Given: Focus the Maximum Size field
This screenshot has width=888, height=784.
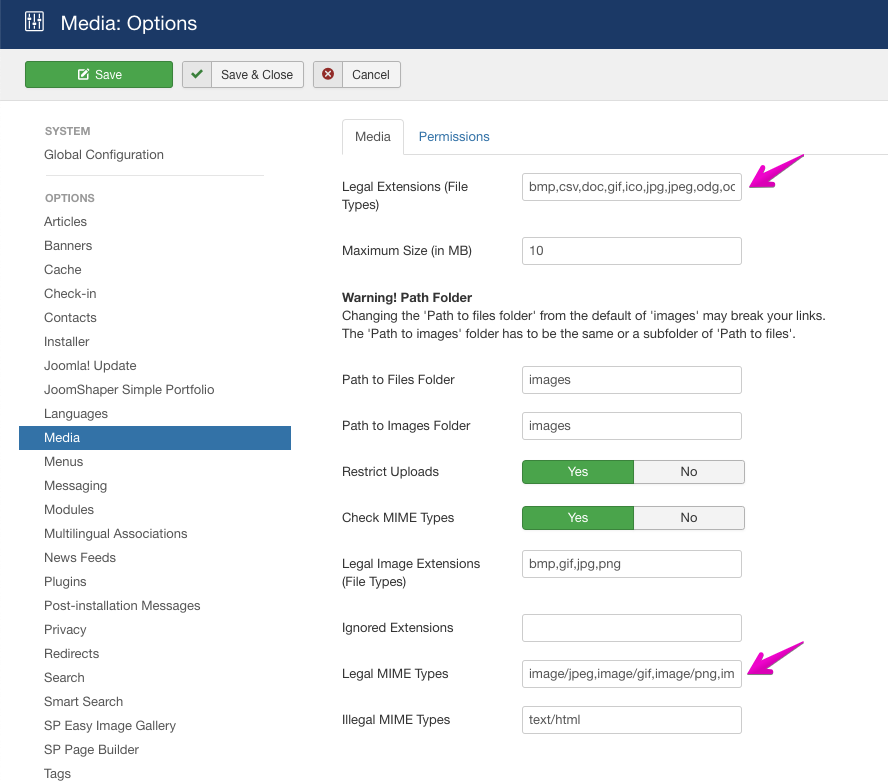Looking at the screenshot, I should tap(631, 251).
